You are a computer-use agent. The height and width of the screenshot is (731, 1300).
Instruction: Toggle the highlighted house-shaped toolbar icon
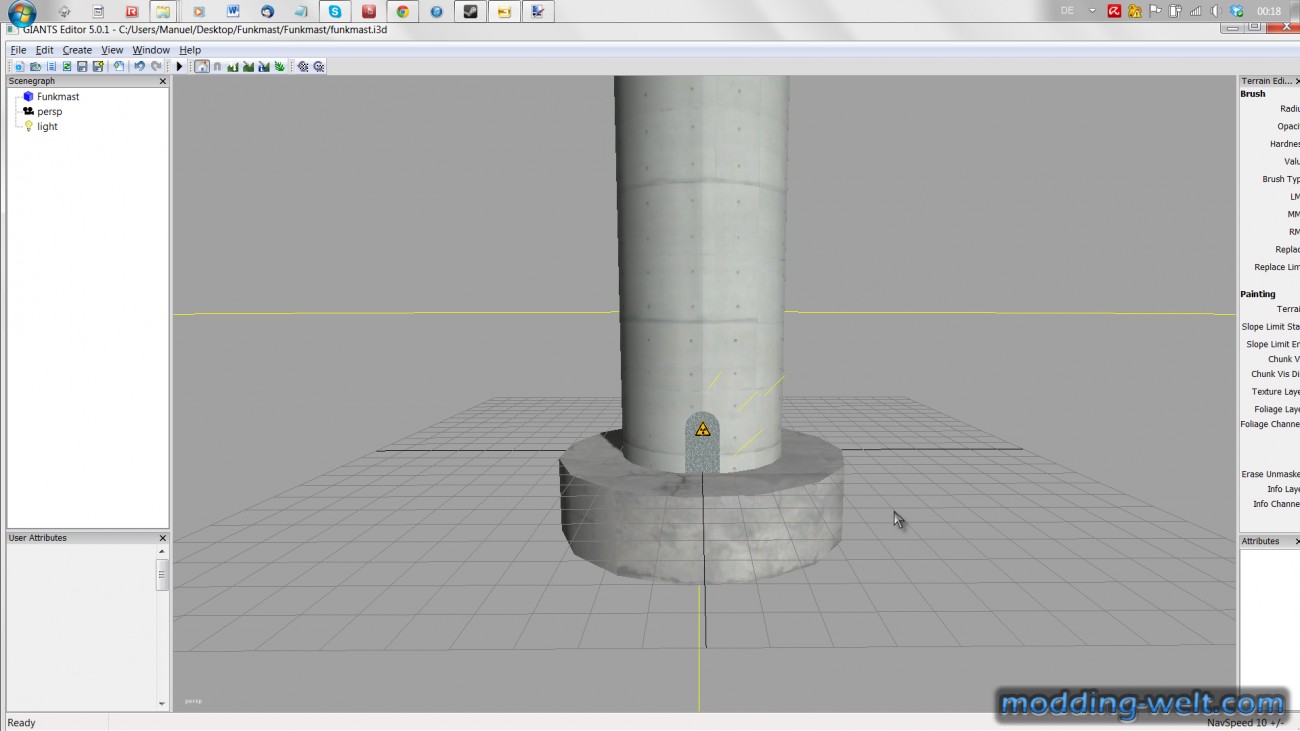[201, 67]
